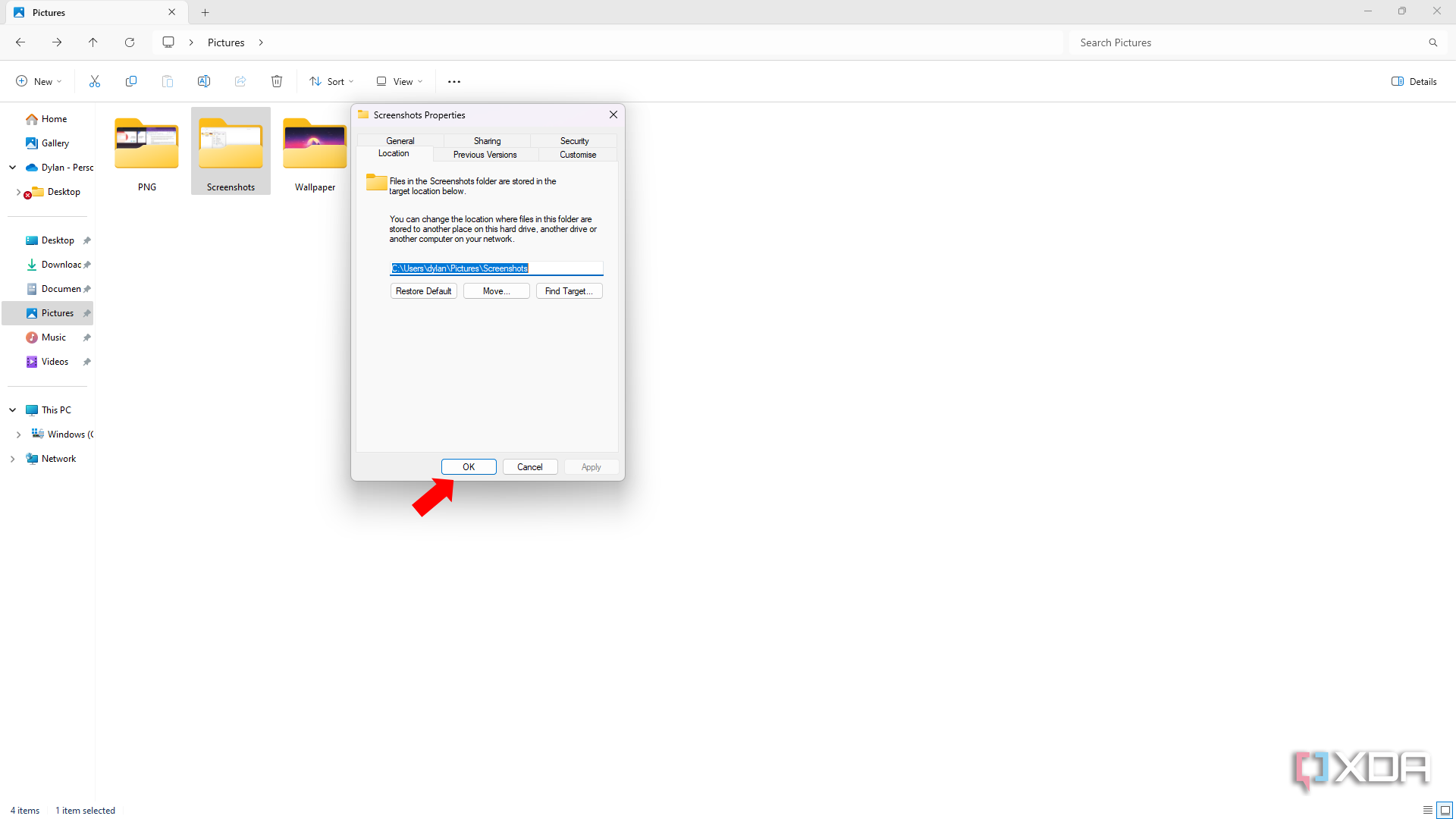Screen dimensions: 1456x819
Task: Rename the selected folder via toolbar icon
Action: coord(203,81)
